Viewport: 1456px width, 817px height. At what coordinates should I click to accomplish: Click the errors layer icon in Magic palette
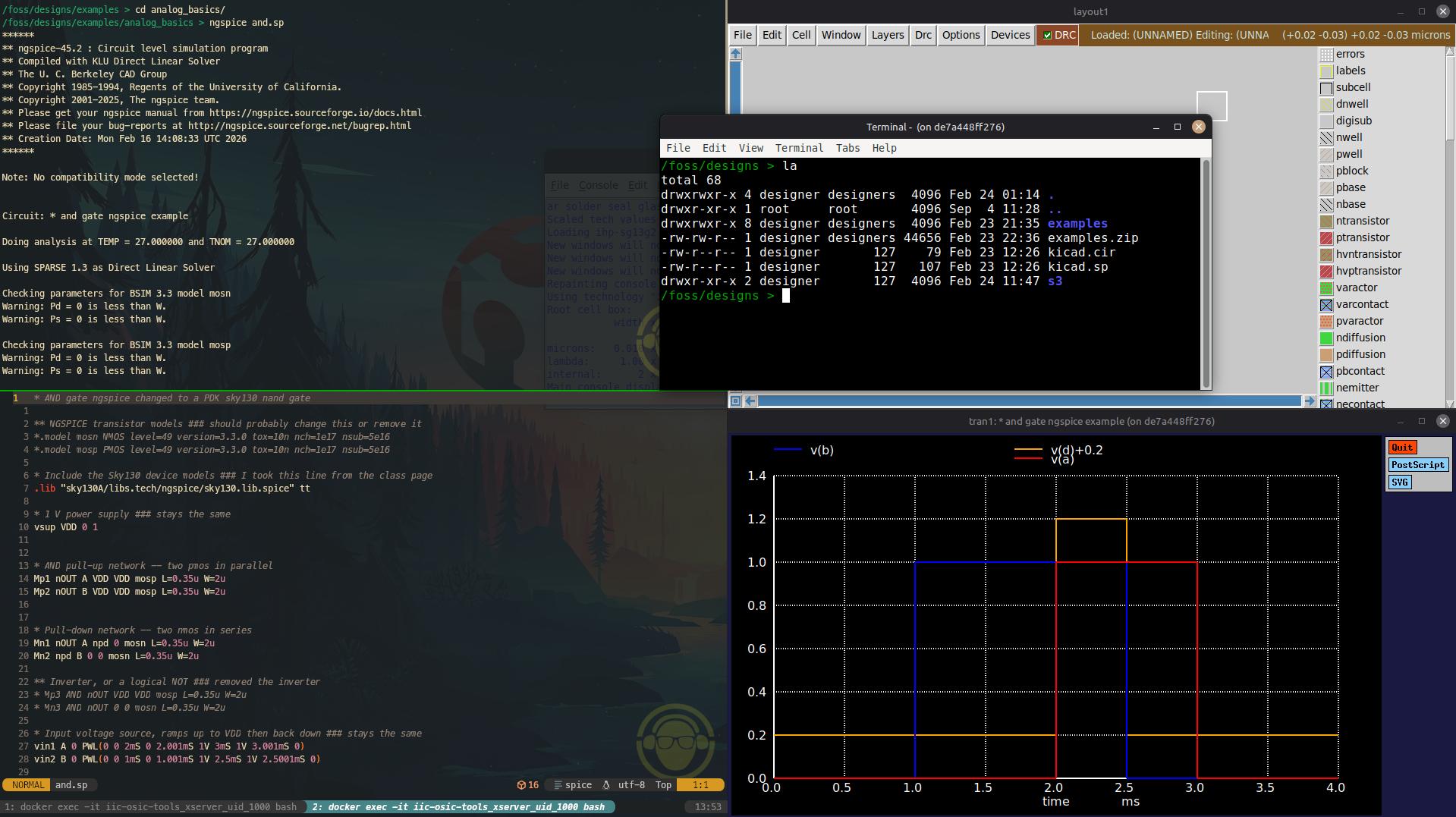pos(1326,54)
